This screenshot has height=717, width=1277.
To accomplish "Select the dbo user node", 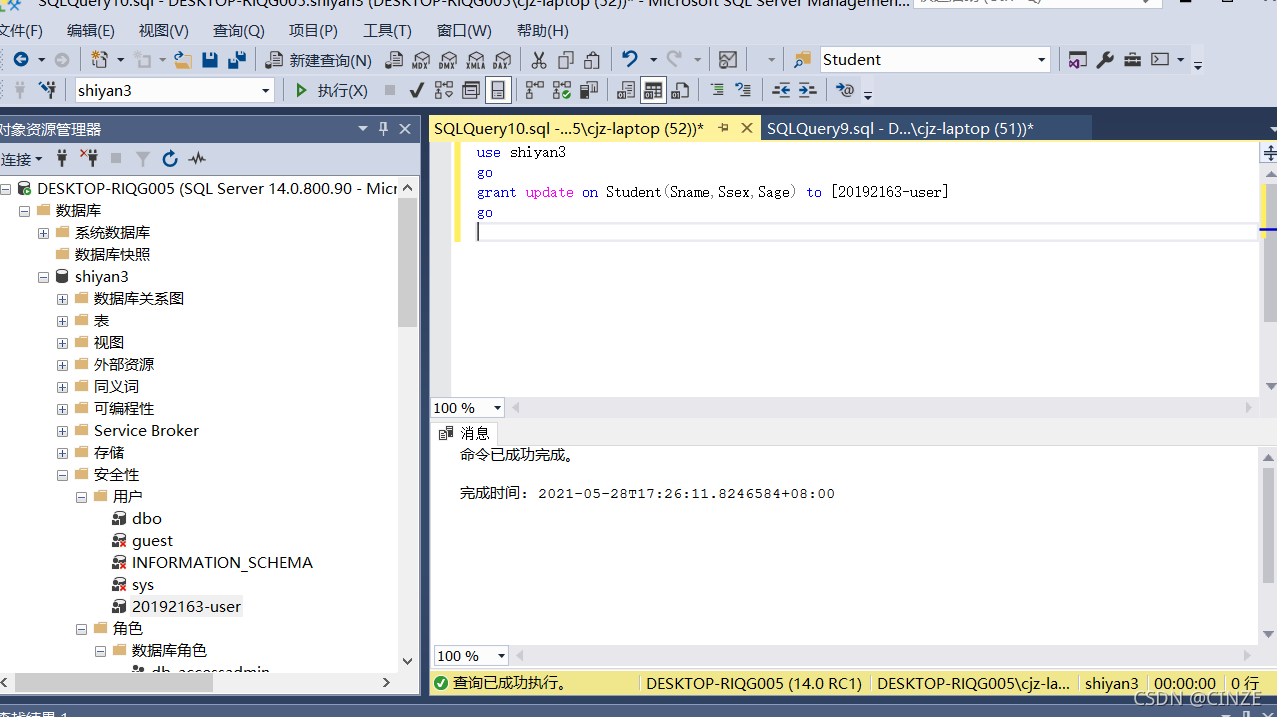I will 146,519.
